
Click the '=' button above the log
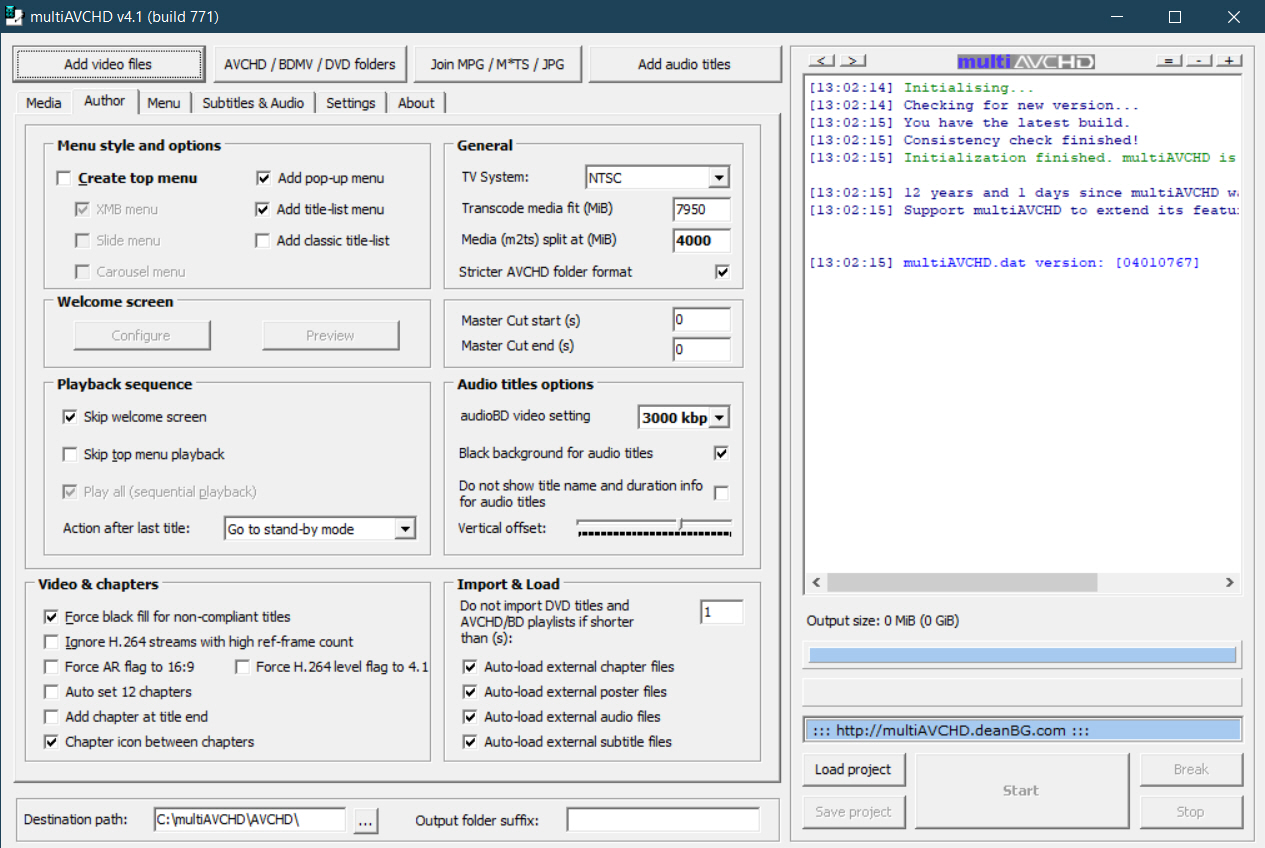1168,61
